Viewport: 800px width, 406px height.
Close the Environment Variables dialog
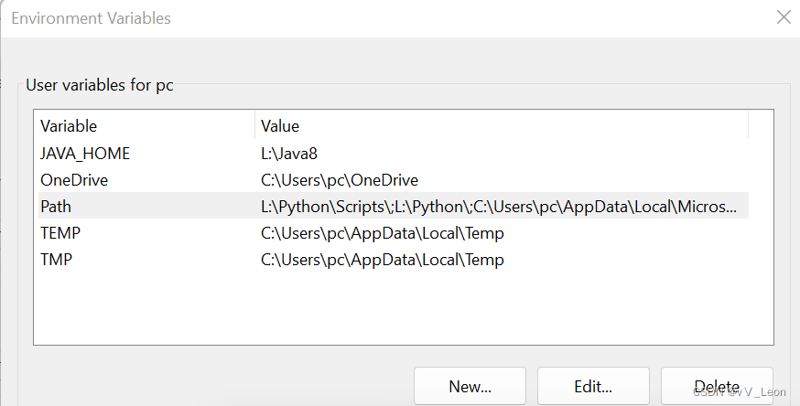coord(783,17)
